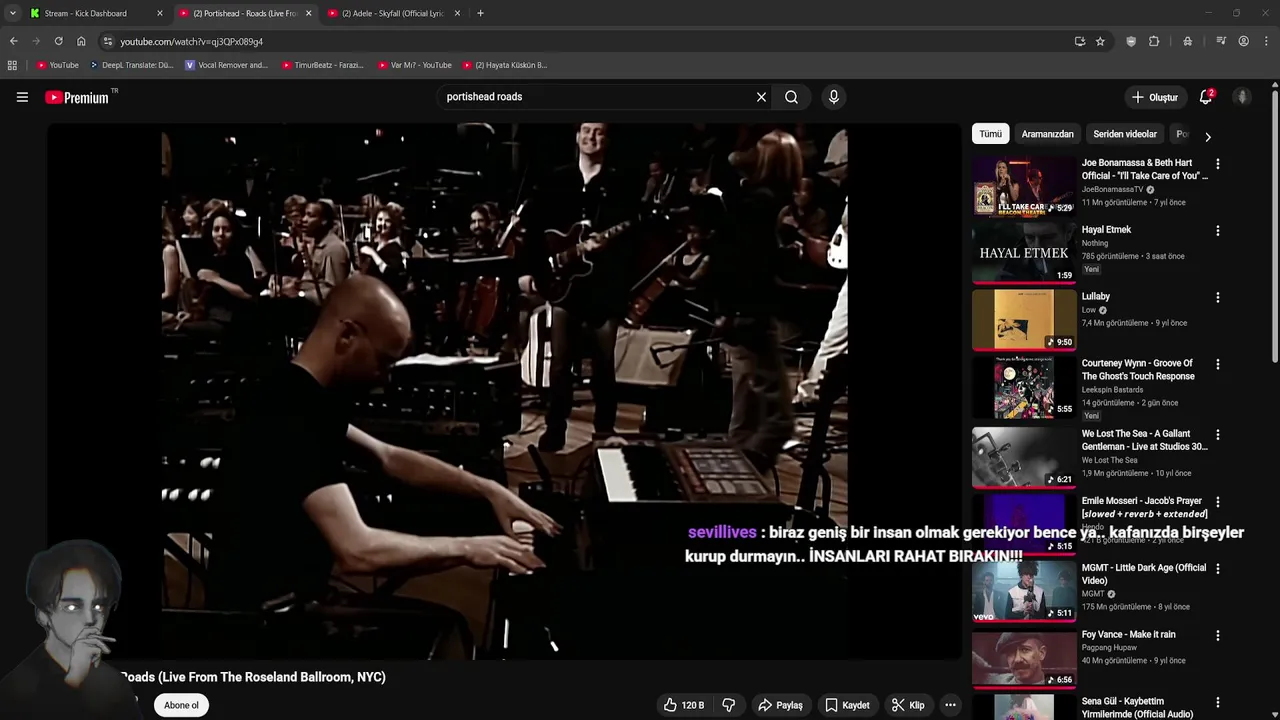Image resolution: width=1280 pixels, height=720 pixels.
Task: Open Joe Bonamassa & Beth Hart thumbnail
Action: tap(1024, 186)
